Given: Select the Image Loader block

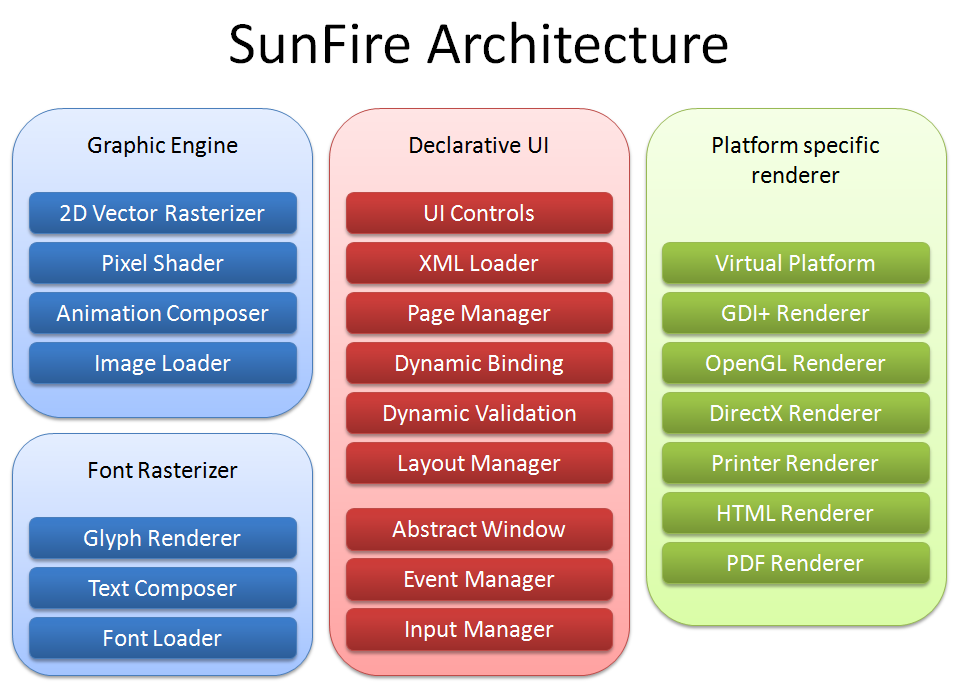Looking at the screenshot, I should (163, 363).
